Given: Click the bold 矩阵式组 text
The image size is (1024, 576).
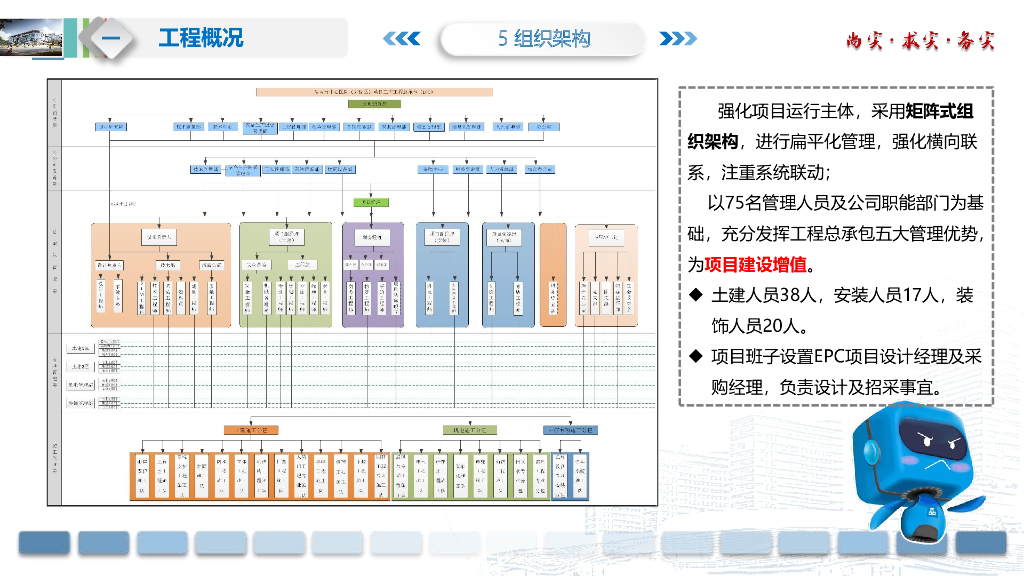Looking at the screenshot, I should (x=940, y=111).
